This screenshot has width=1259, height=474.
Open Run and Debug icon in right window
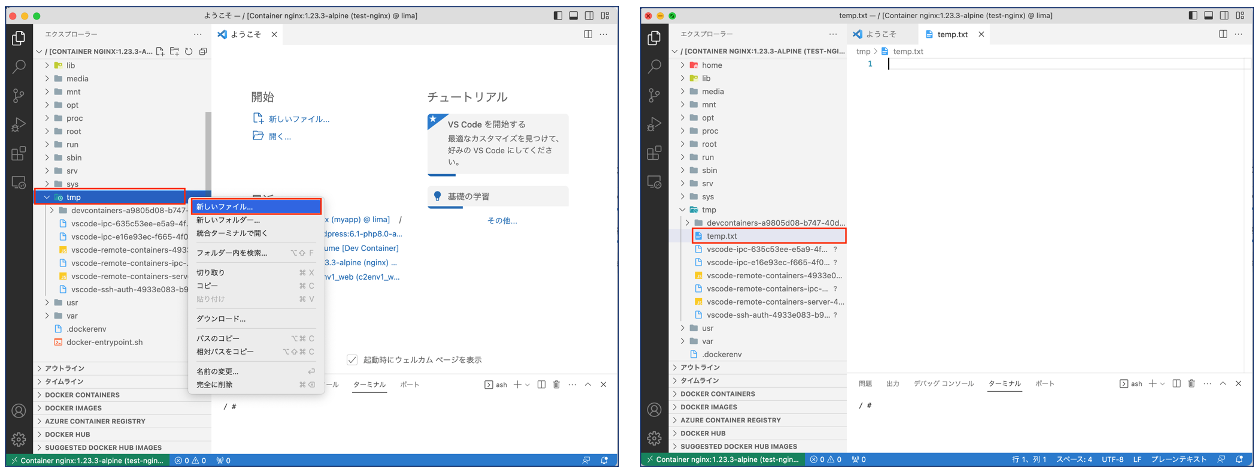pos(654,125)
